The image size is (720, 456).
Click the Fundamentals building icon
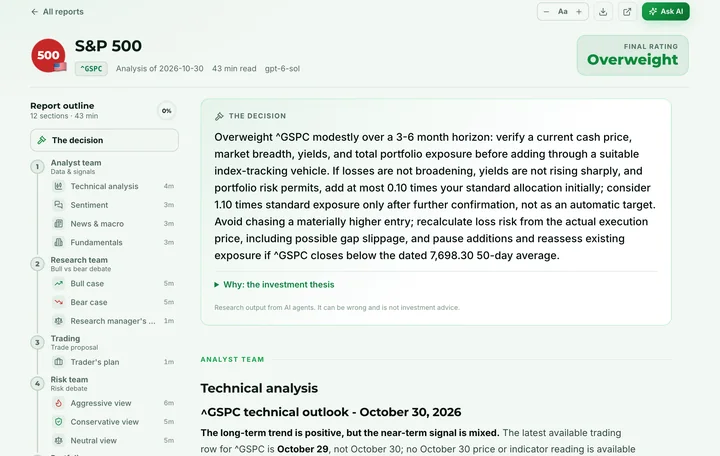(58, 242)
